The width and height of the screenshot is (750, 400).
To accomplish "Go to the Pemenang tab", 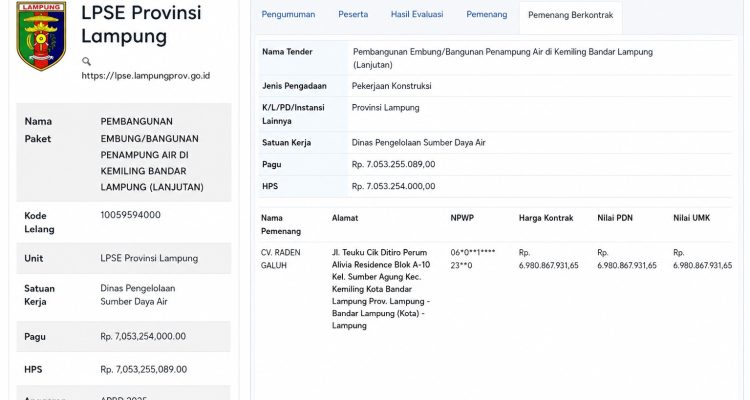I will (486, 14).
